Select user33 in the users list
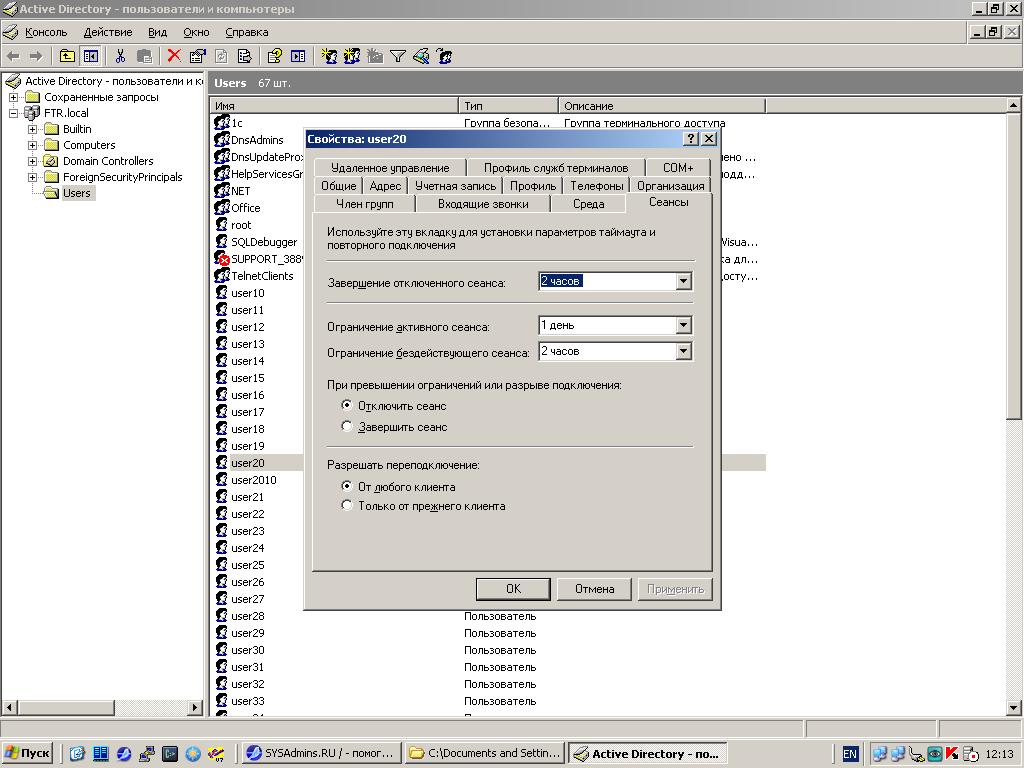This screenshot has width=1024, height=768. point(248,701)
